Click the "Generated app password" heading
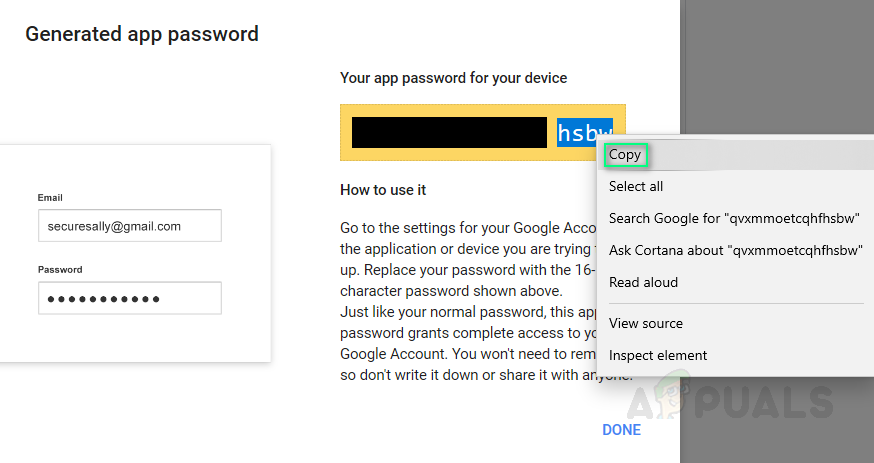Viewport: 874px width, 463px height. point(142,34)
